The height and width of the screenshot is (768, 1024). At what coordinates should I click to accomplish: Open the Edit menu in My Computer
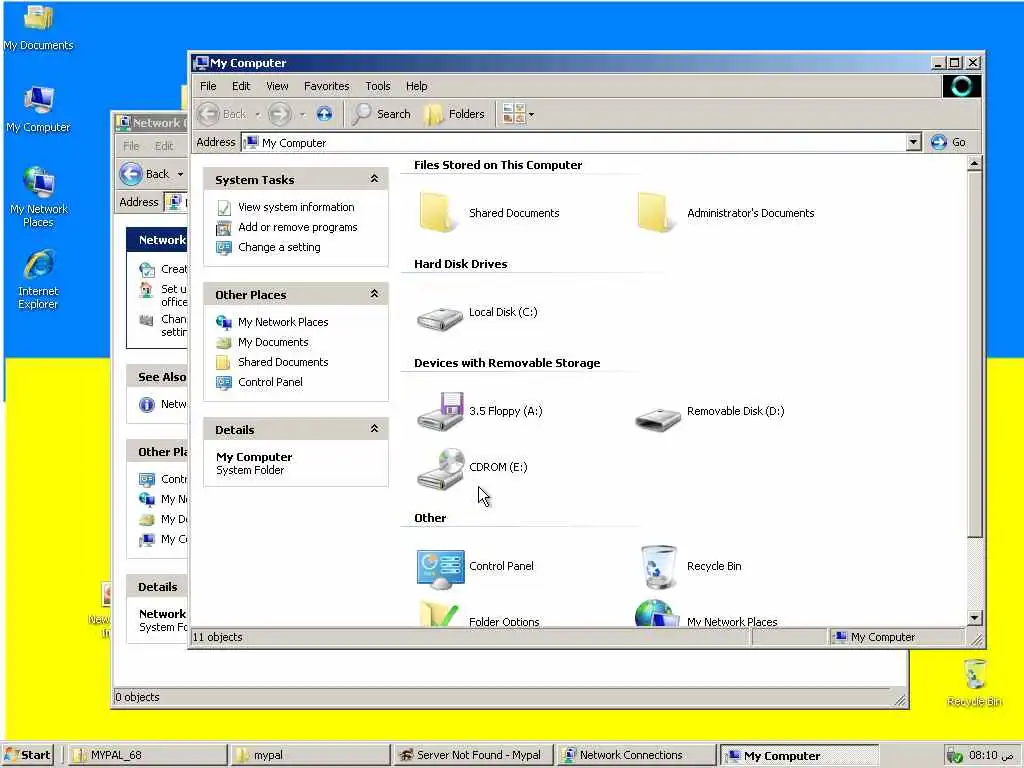click(x=241, y=86)
